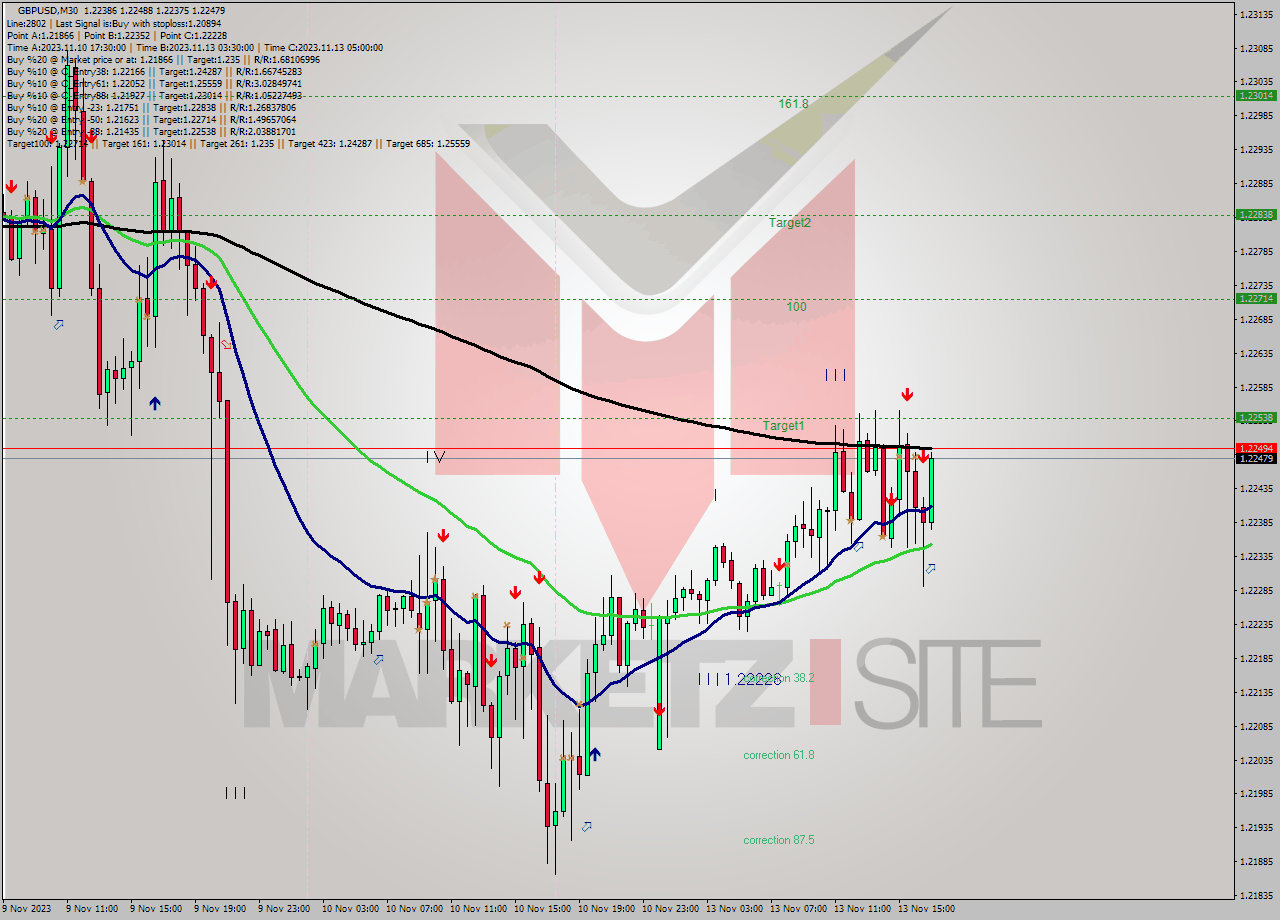Viewport: 1280px width, 920px height.
Task: Select the 'Target2' level label
Action: tap(789, 223)
